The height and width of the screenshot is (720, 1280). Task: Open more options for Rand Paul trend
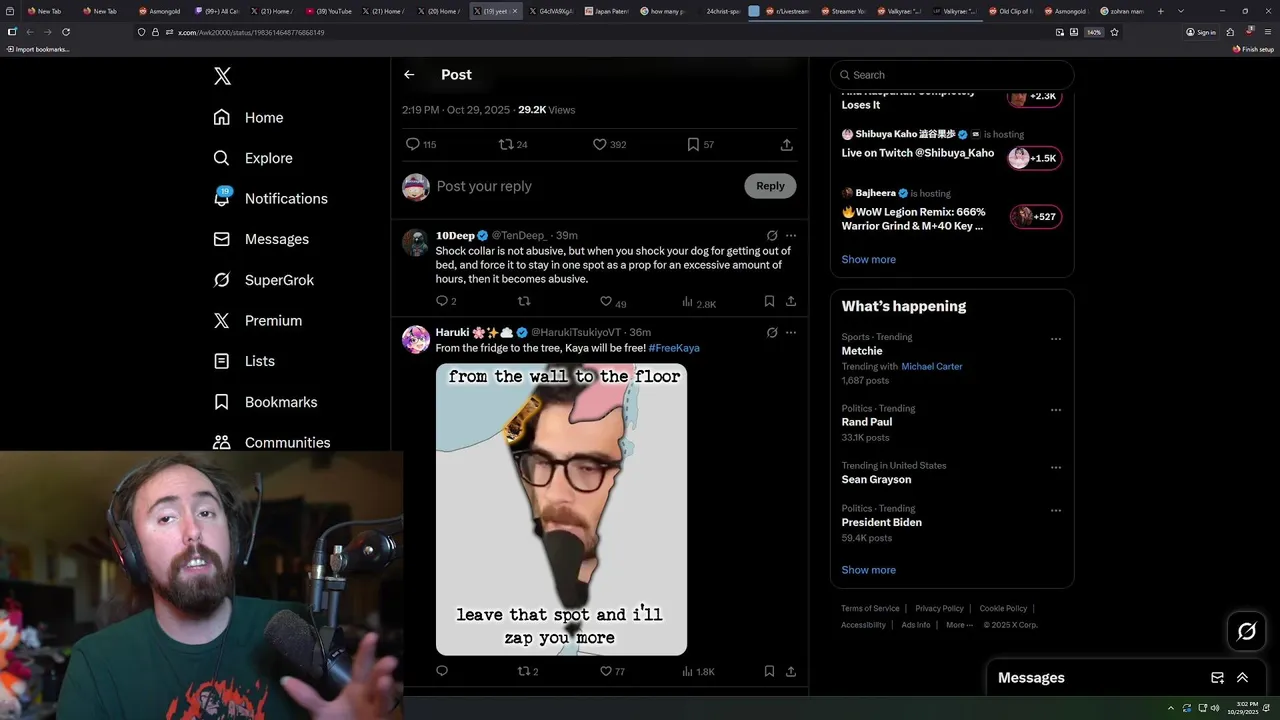click(1055, 410)
